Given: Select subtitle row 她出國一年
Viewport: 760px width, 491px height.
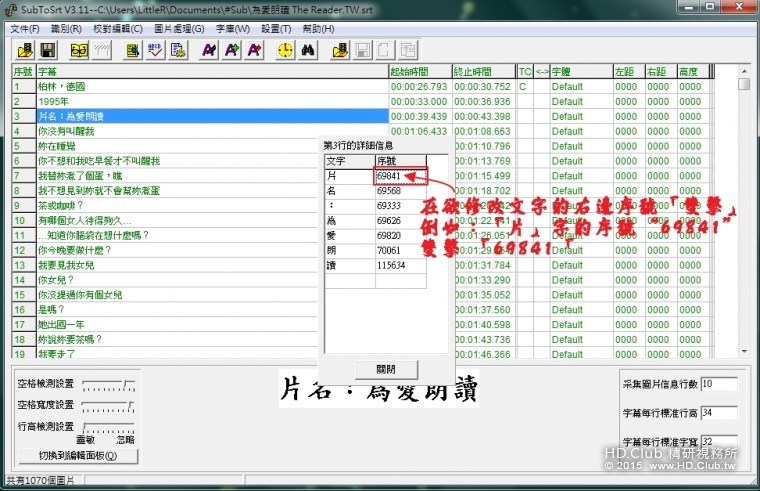Looking at the screenshot, I should 177,324.
